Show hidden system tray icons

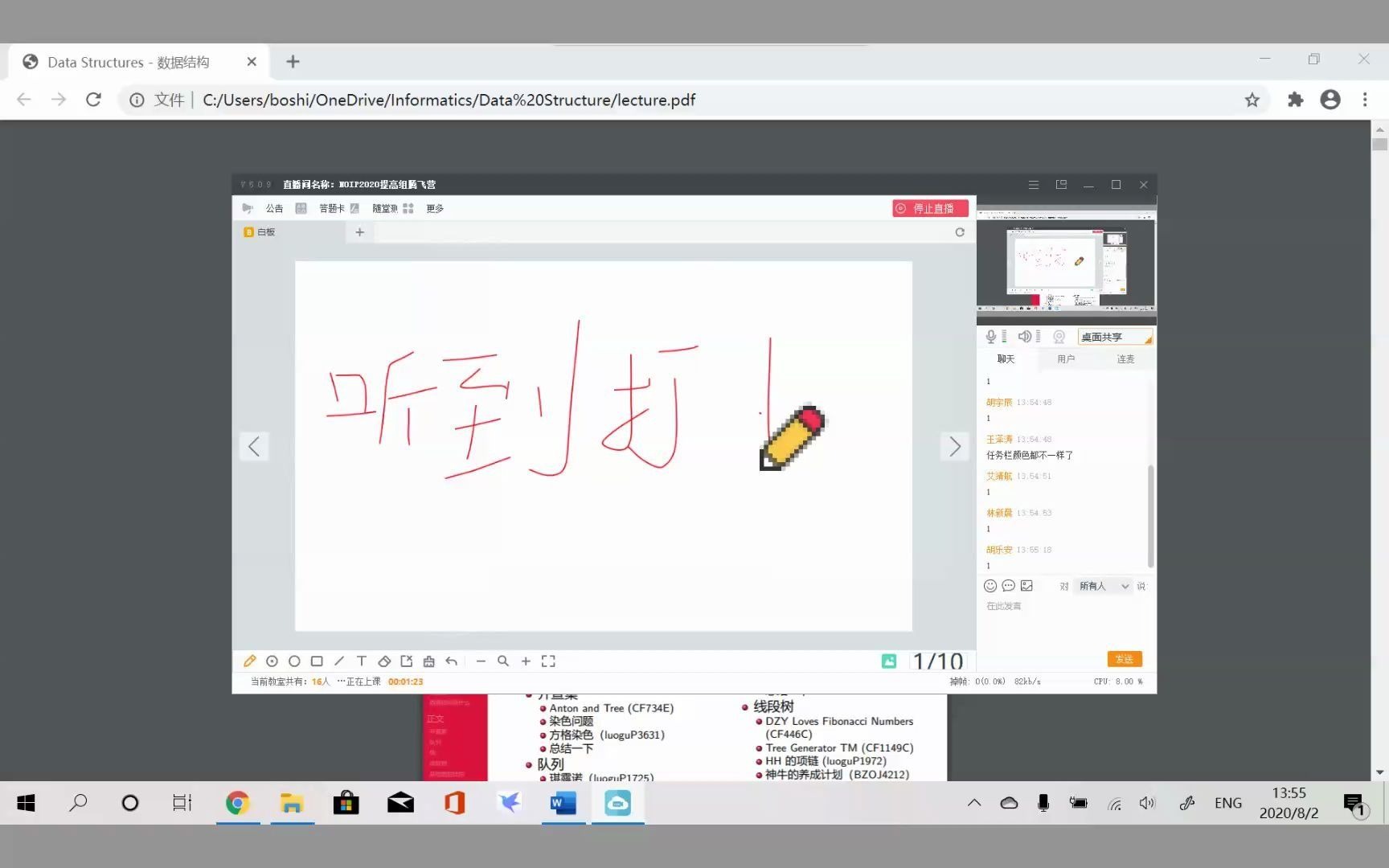(974, 803)
